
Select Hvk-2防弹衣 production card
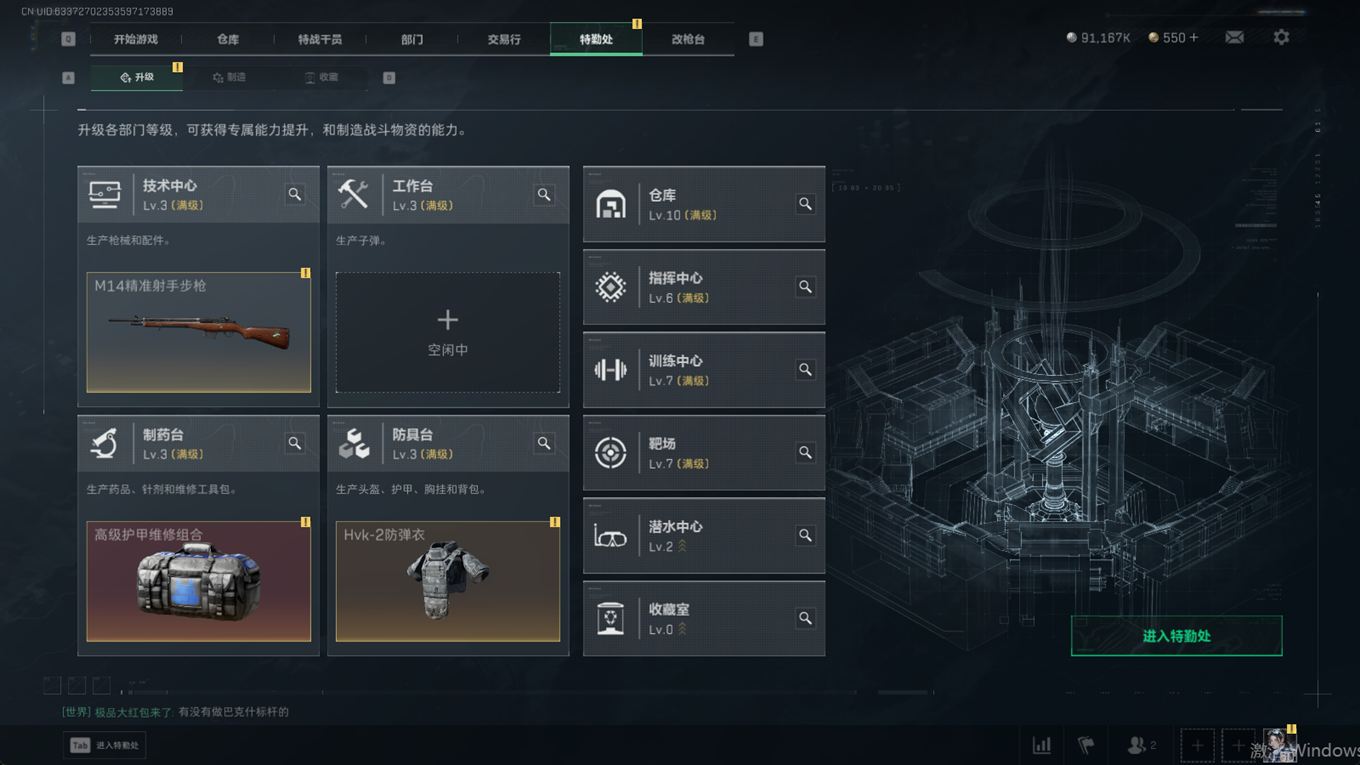(x=448, y=581)
